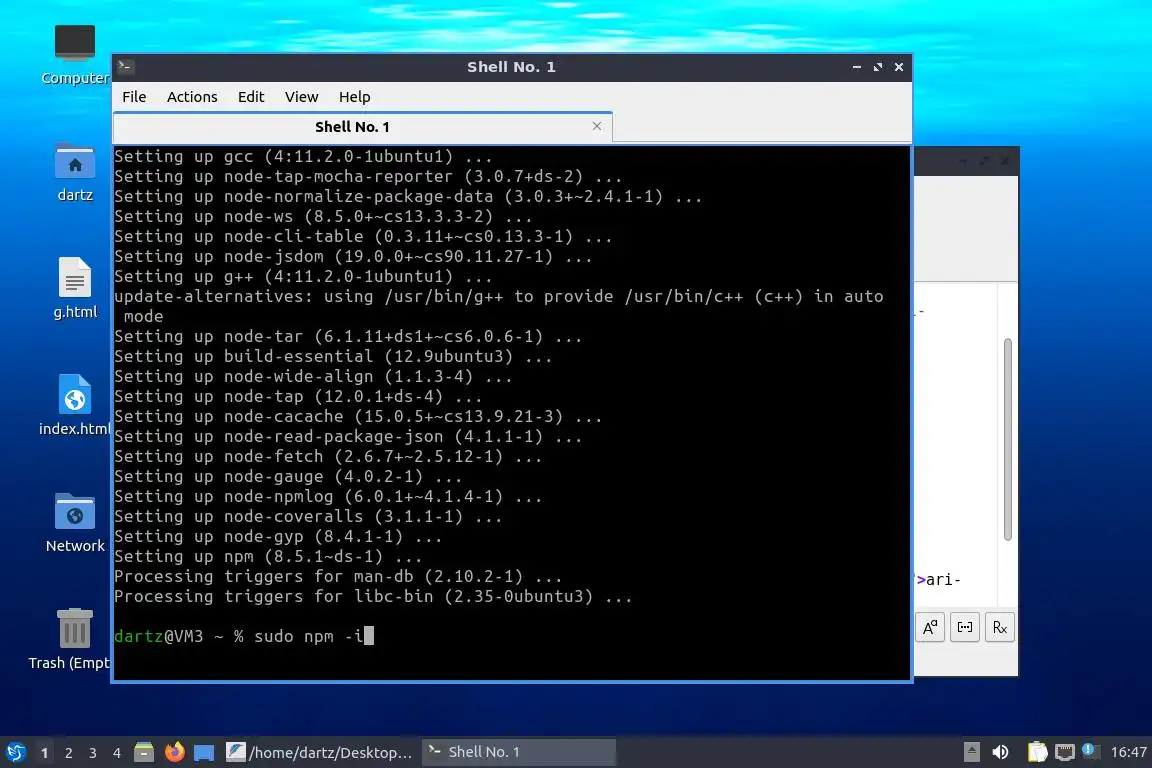This screenshot has height=768, width=1152.
Task: Click the 'Setting up node-jsdom' line
Action: click(353, 256)
